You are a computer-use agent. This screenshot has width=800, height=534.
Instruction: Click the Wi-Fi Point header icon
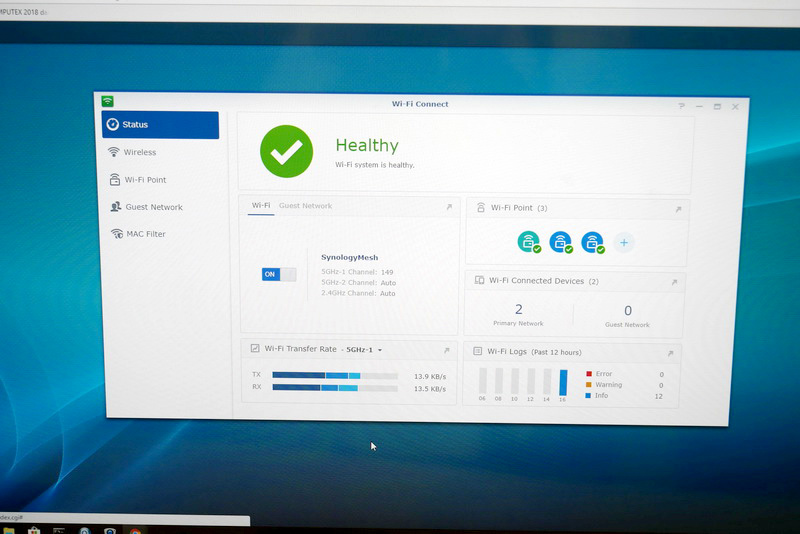481,207
